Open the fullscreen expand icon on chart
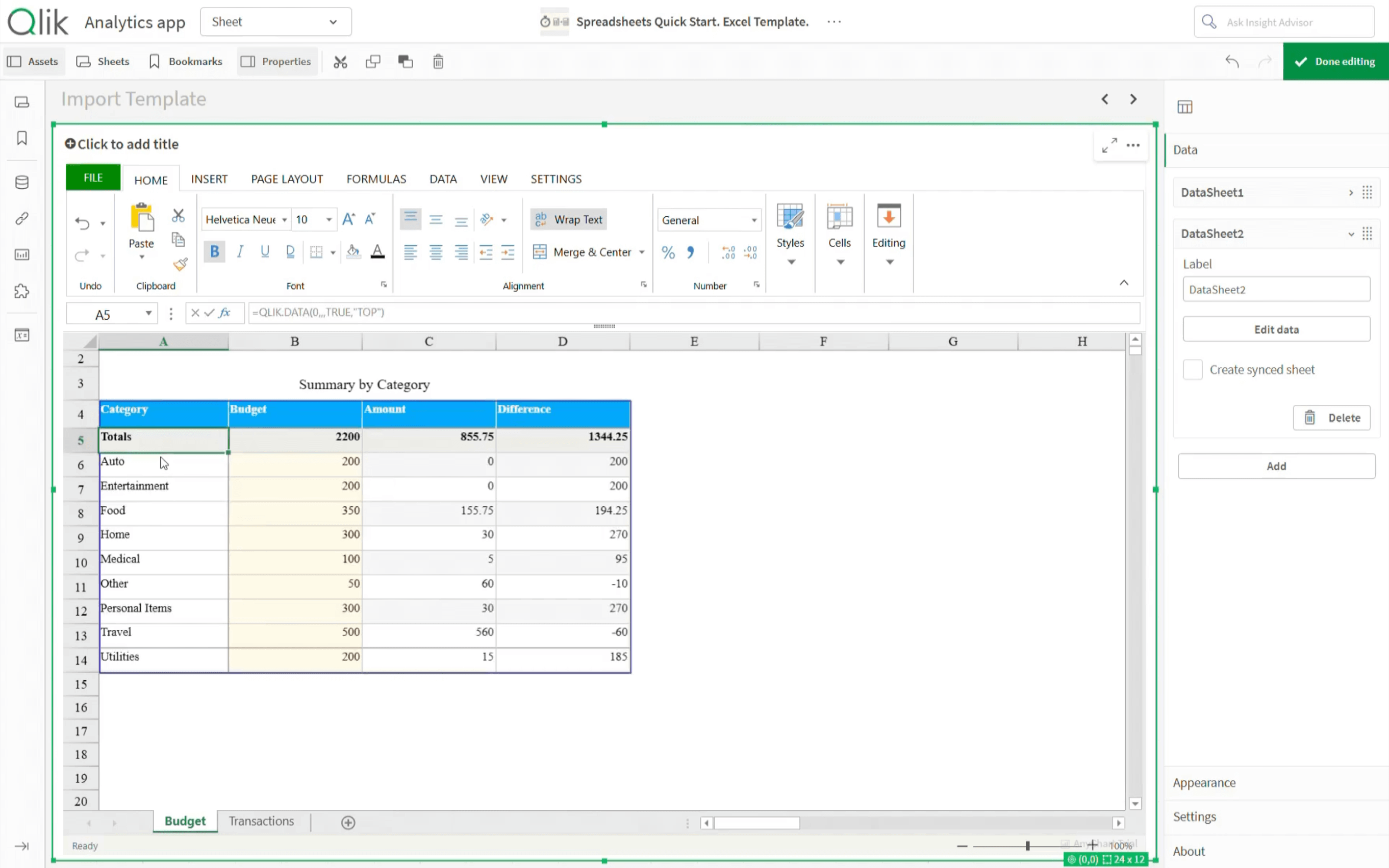This screenshot has width=1389, height=868. [1109, 145]
